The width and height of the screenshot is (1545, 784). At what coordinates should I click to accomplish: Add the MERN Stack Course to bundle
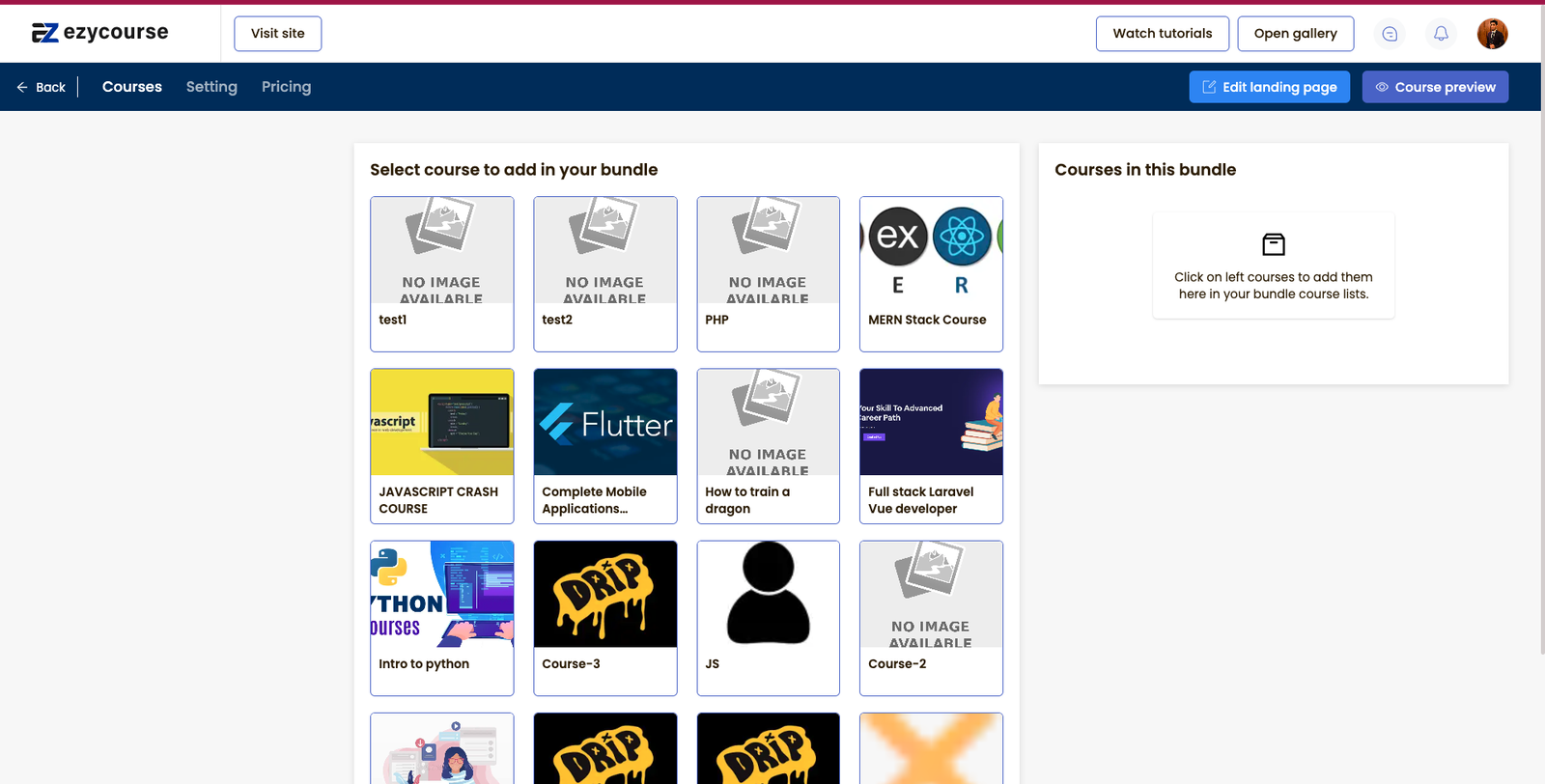pyautogui.click(x=931, y=274)
